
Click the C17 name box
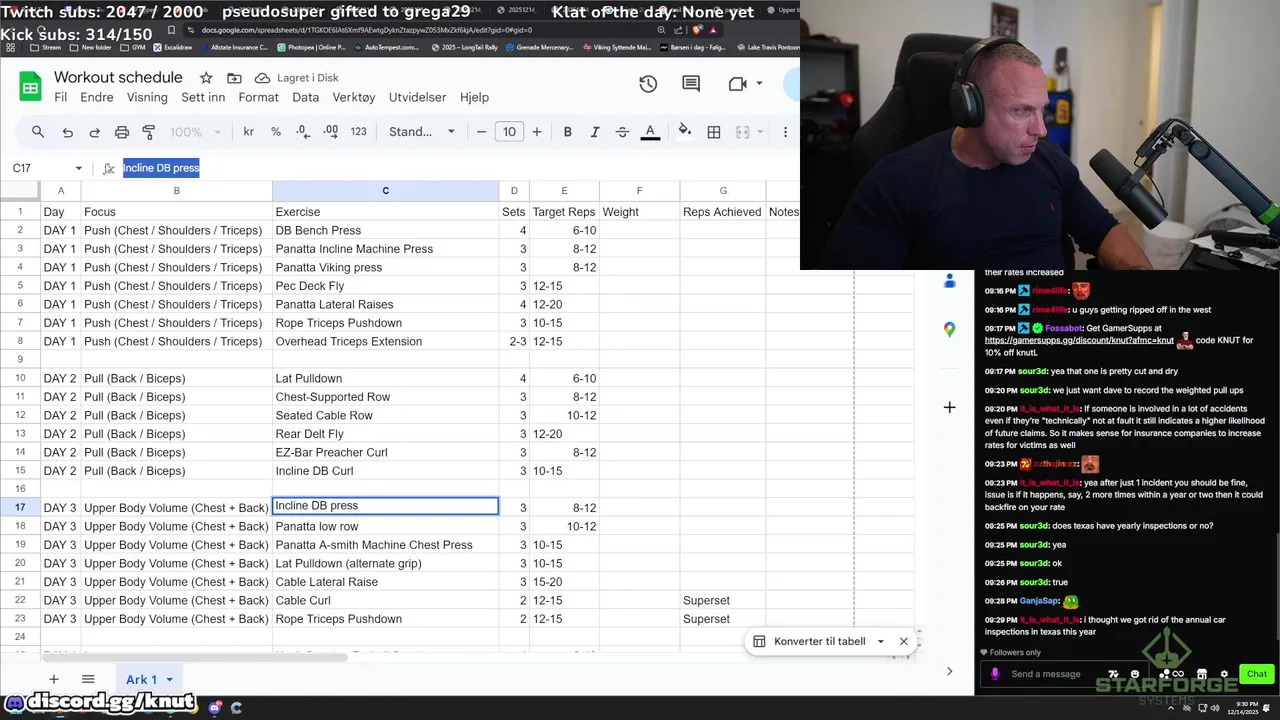pos(38,168)
